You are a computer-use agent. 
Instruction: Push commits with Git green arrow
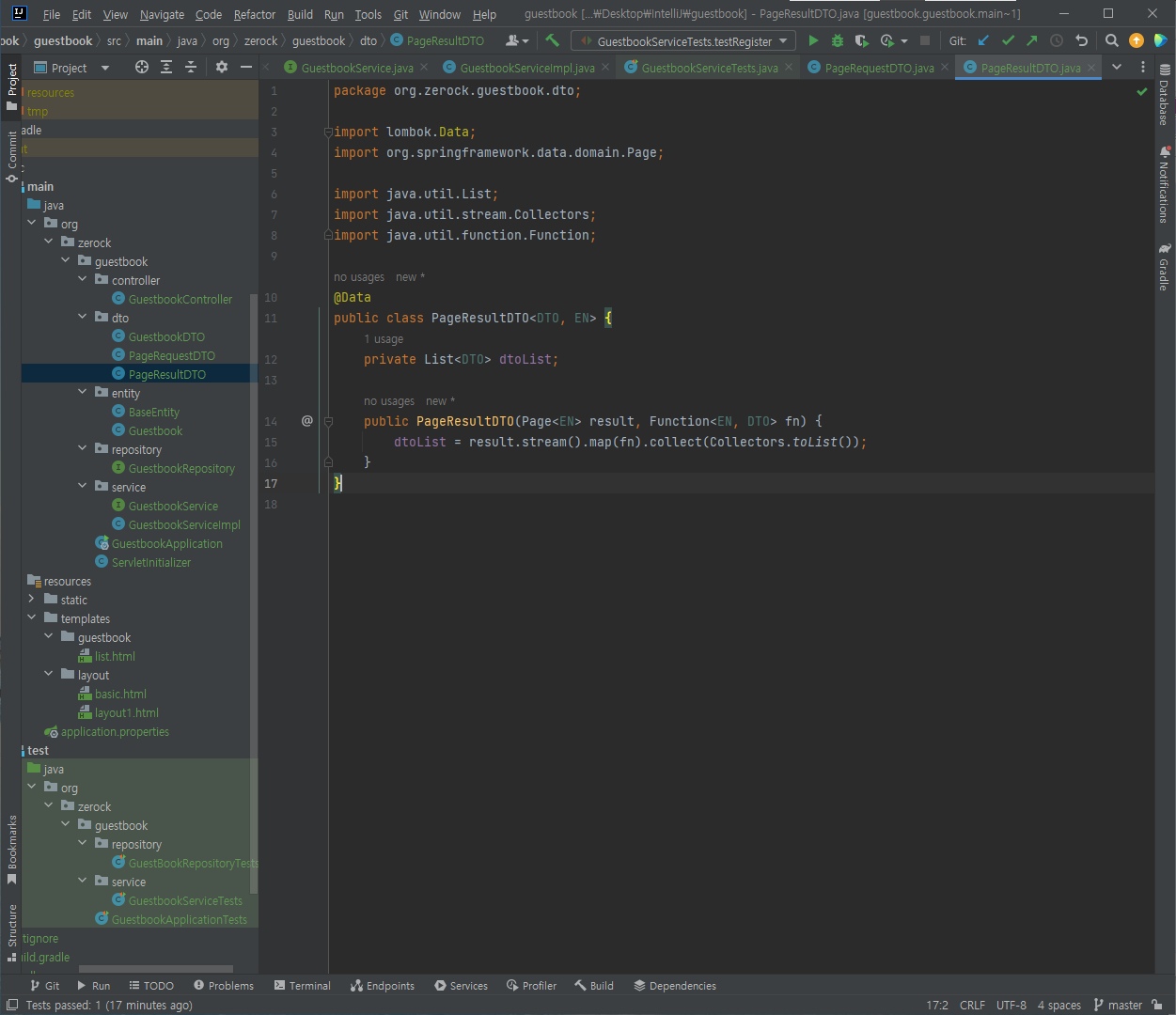click(x=1032, y=40)
